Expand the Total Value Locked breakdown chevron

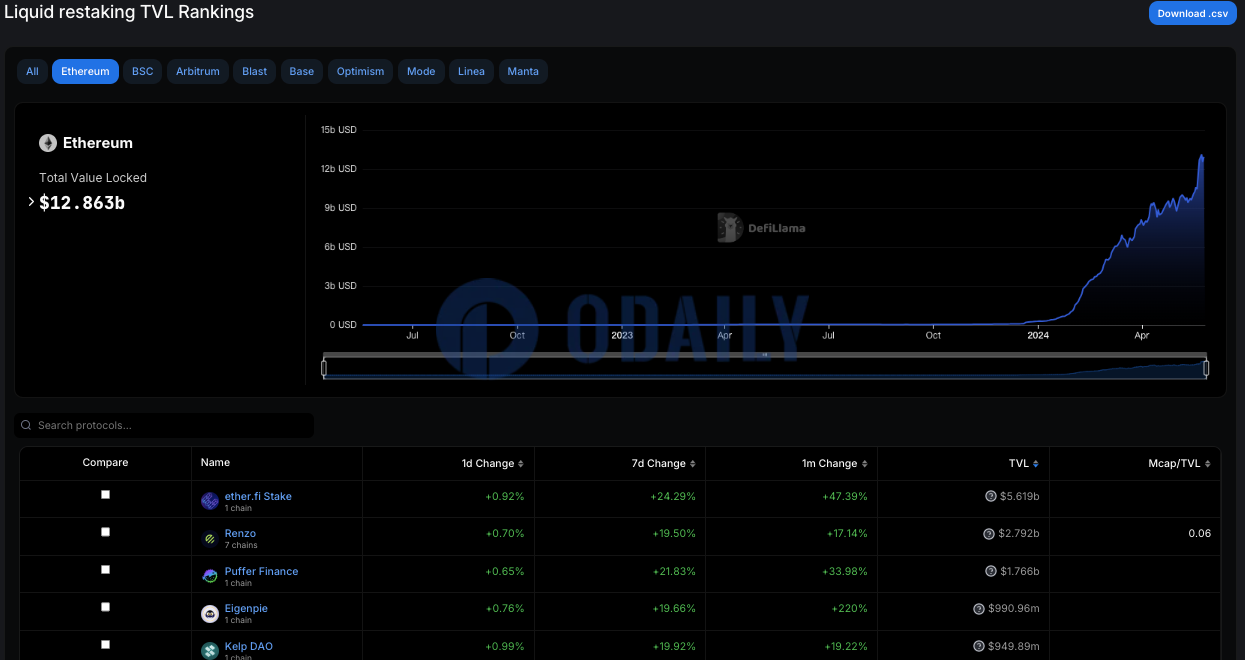click(31, 202)
